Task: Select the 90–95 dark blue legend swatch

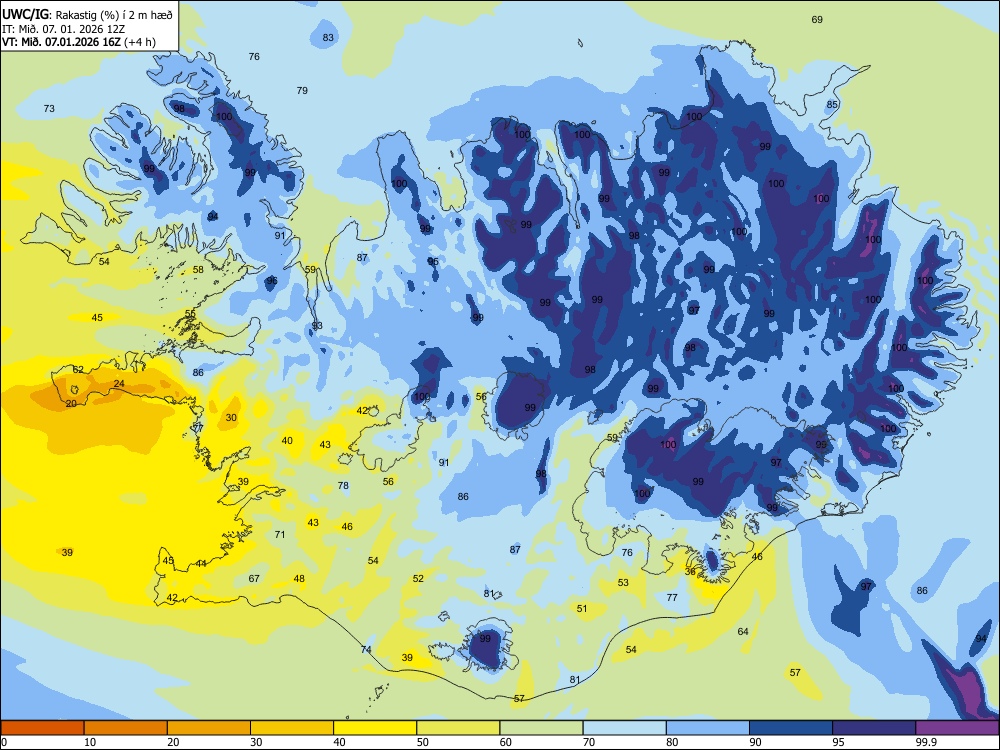Action: point(791,728)
